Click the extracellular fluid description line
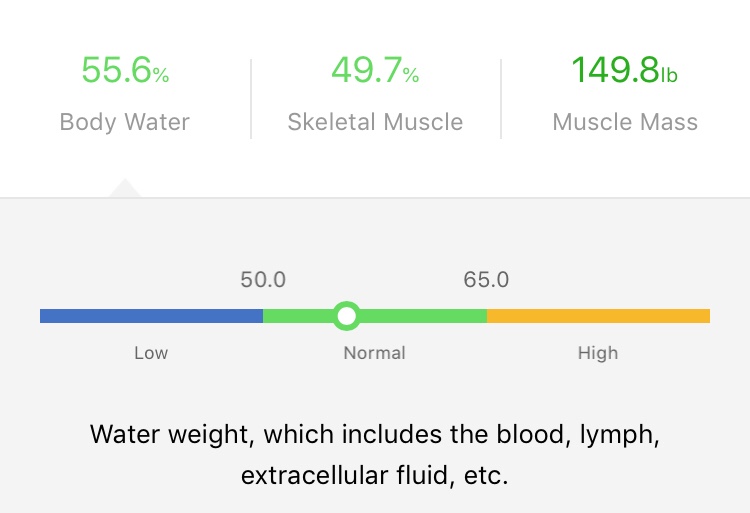Screen dimensions: 750x513 [375, 475]
